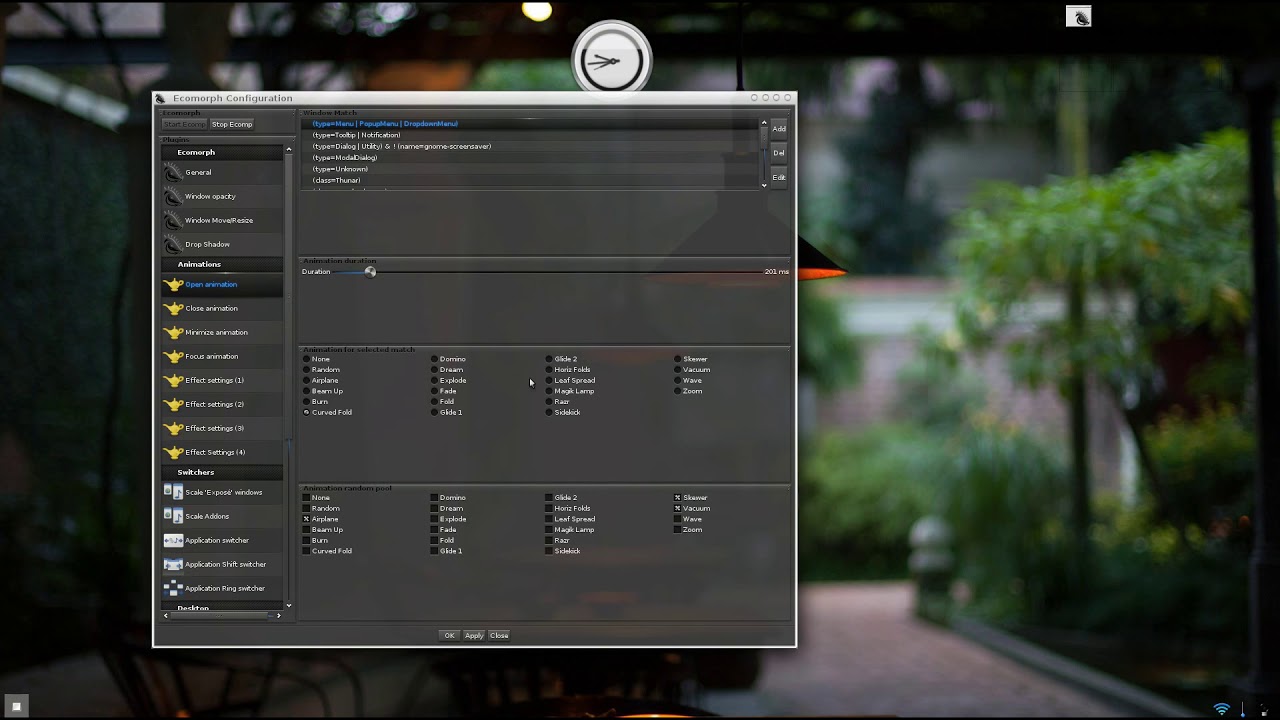Select the (class=Thunar) match row
The width and height of the screenshot is (1280, 720).
click(x=530, y=181)
